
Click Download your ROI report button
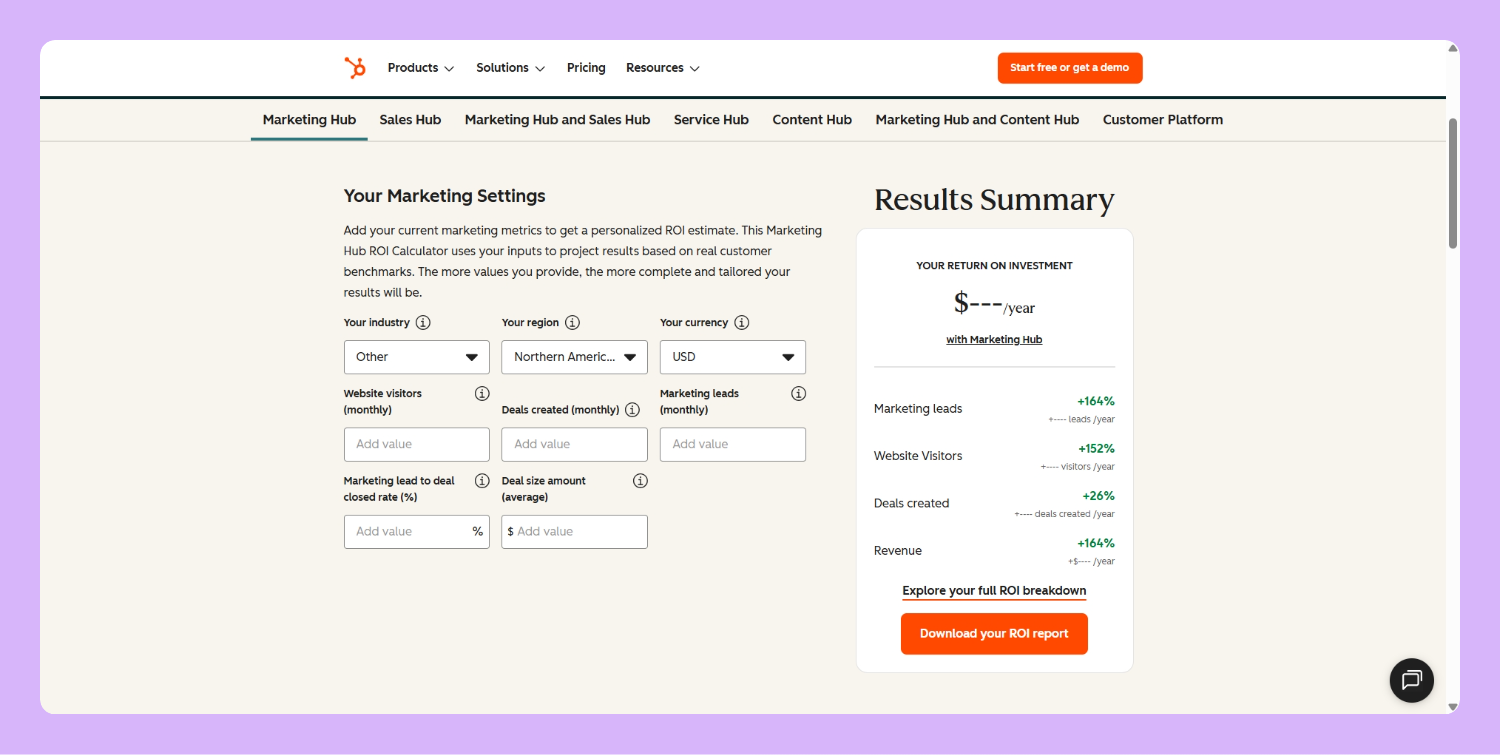994,634
